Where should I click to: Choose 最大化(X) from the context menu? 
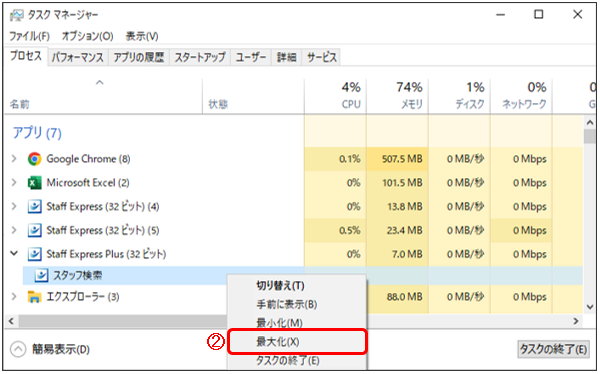[297, 341]
